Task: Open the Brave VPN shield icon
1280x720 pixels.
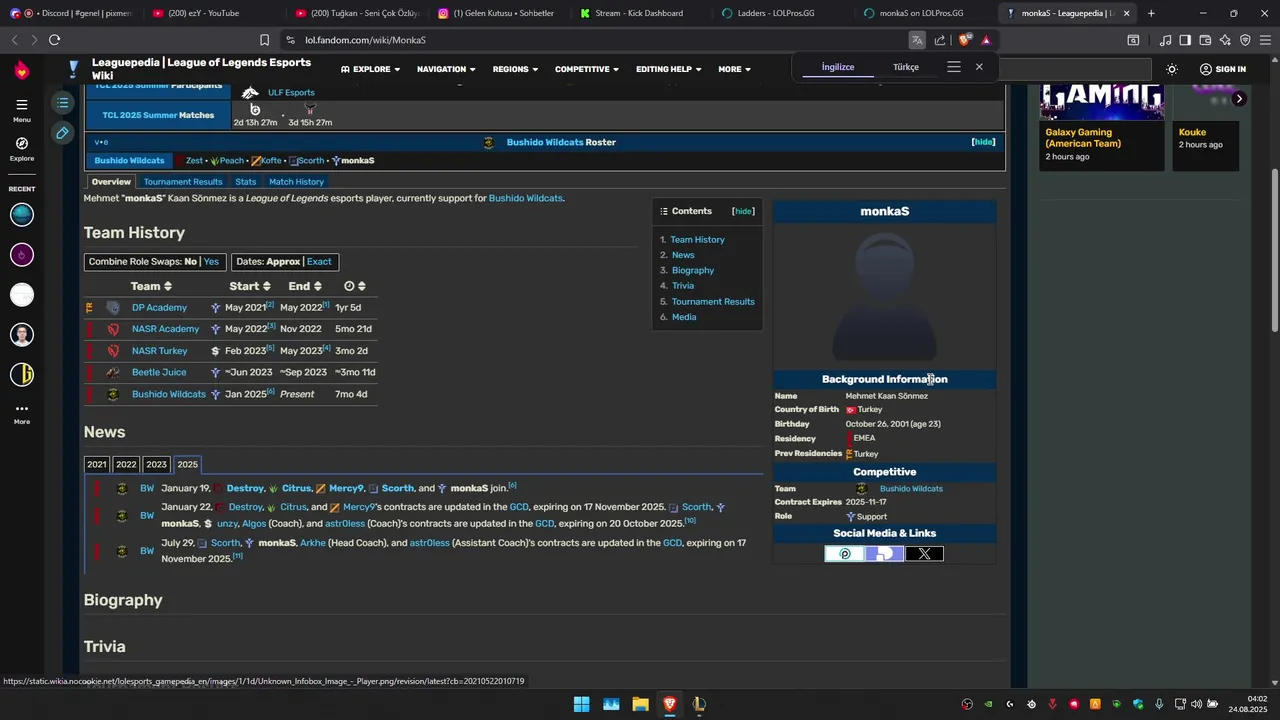Action: tap(1245, 40)
